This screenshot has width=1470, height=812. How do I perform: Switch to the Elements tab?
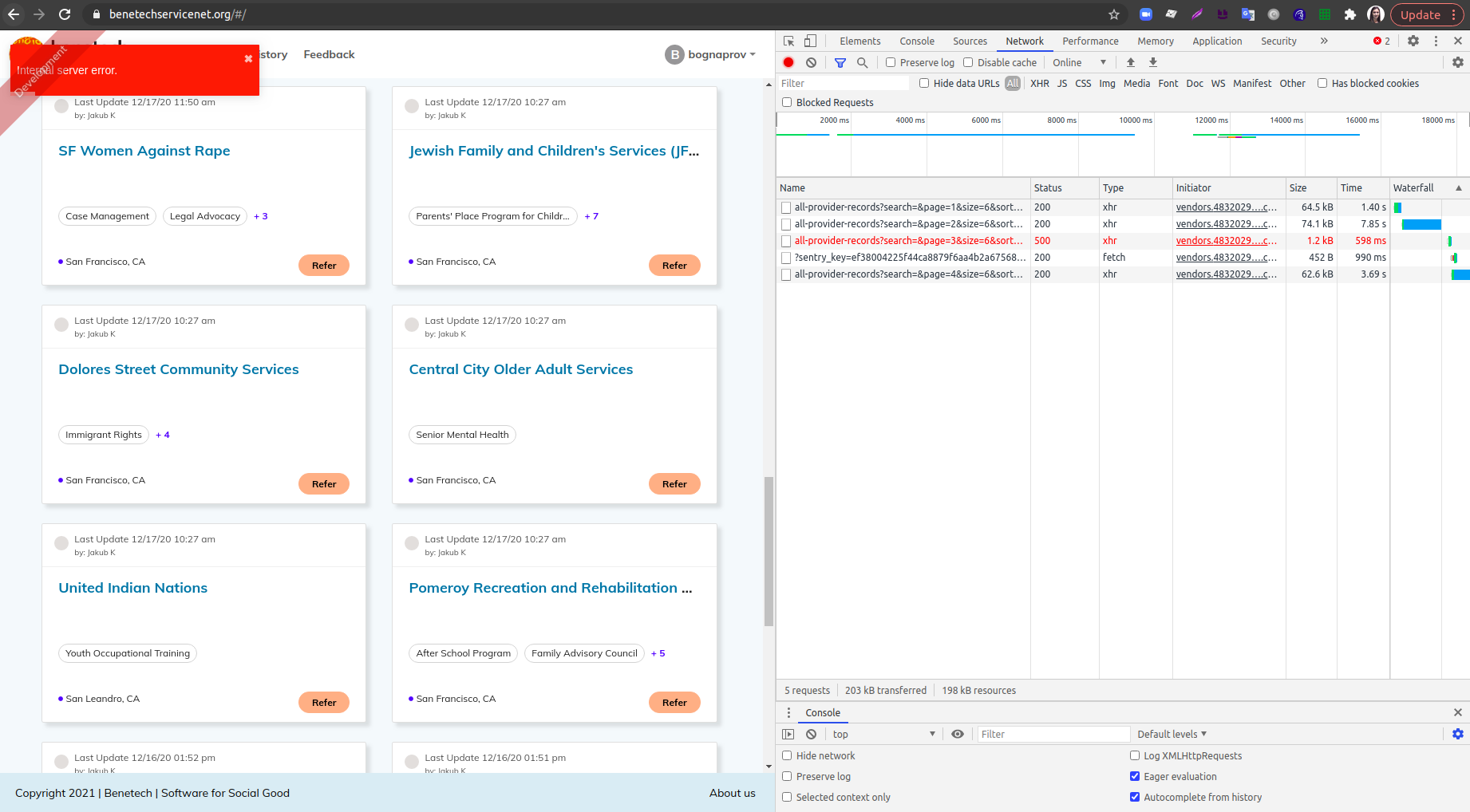pyautogui.click(x=860, y=41)
